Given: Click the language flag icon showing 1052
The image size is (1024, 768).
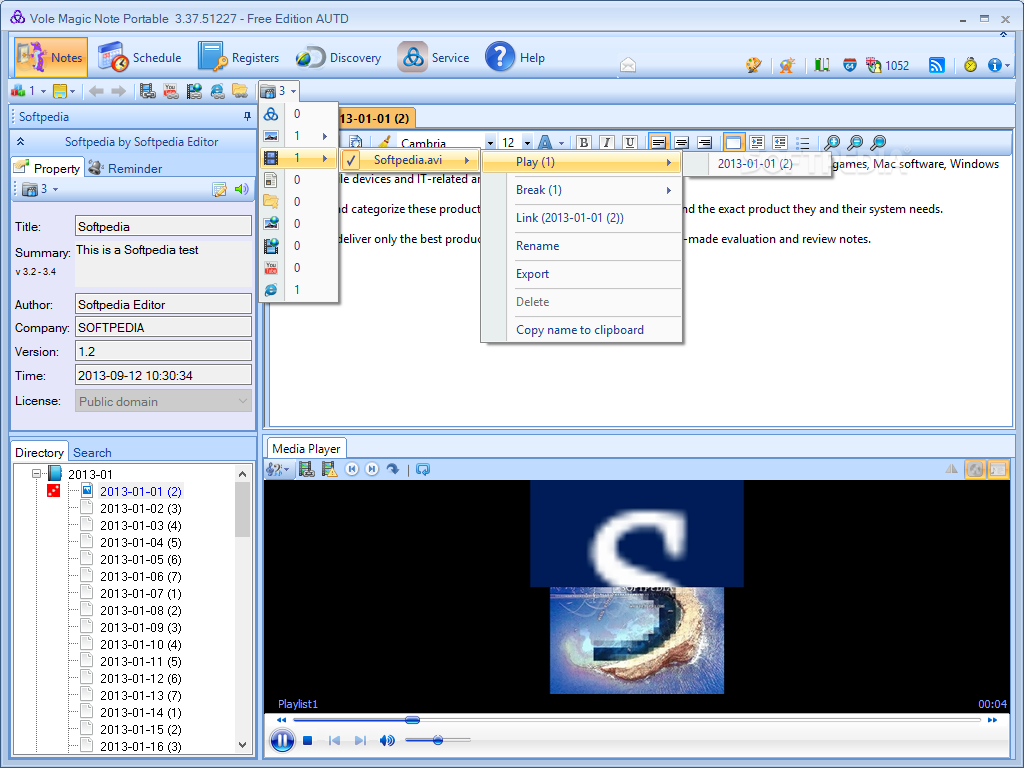Looking at the screenshot, I should click(x=887, y=65).
